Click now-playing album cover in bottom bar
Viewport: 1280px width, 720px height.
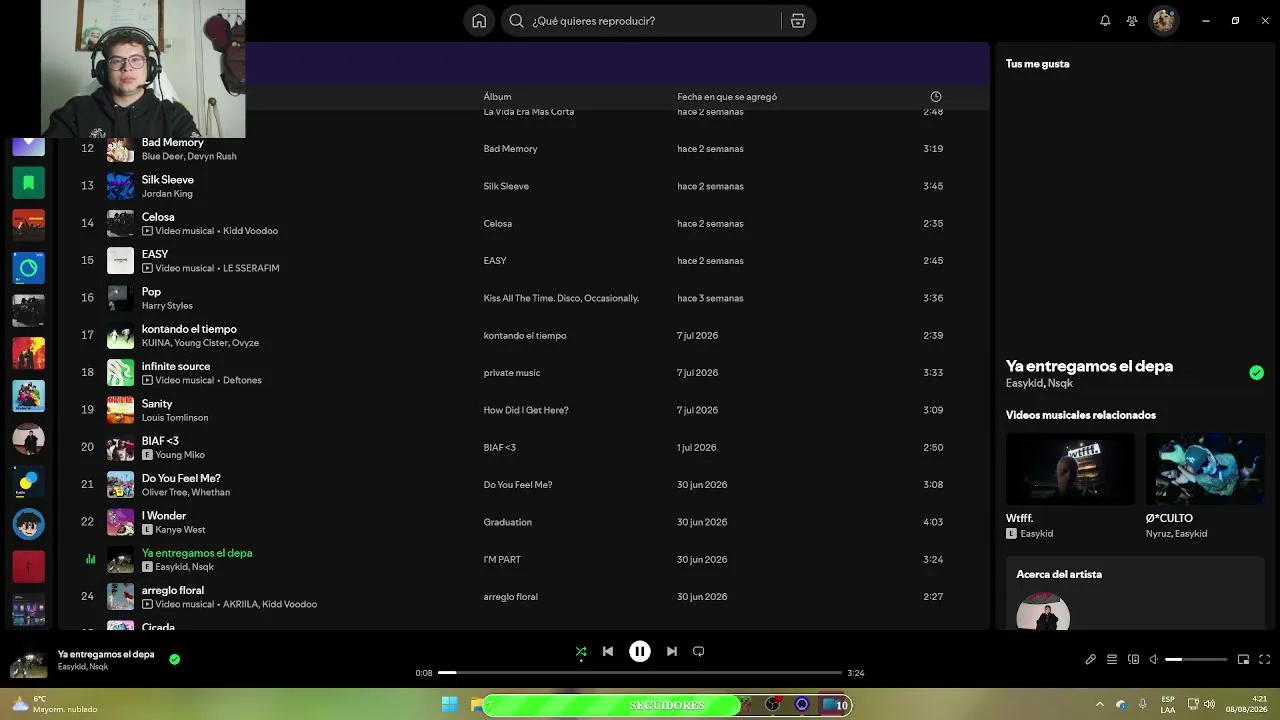pyautogui.click(x=28, y=661)
